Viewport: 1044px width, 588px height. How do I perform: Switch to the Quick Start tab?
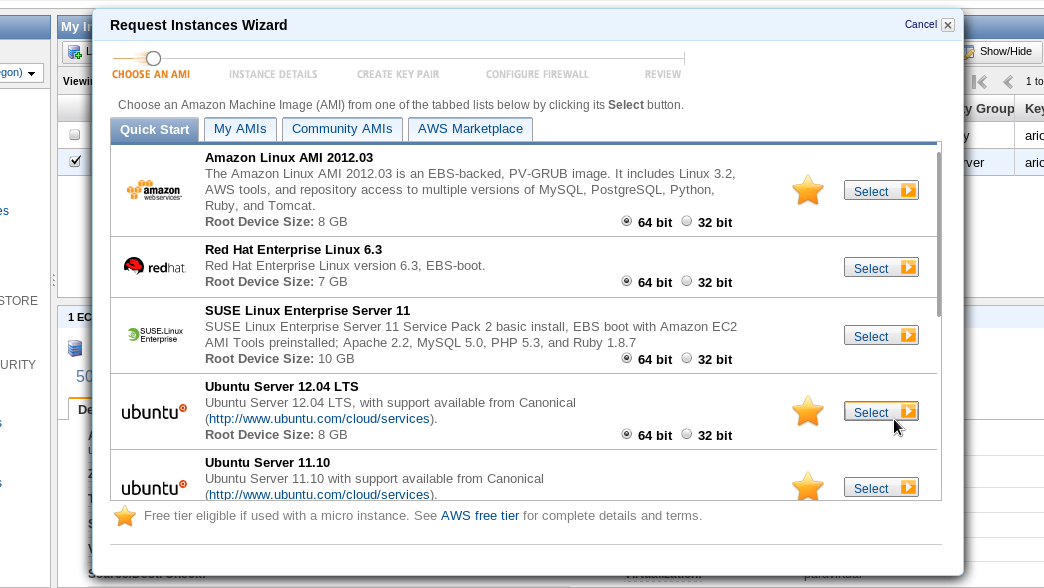154,129
